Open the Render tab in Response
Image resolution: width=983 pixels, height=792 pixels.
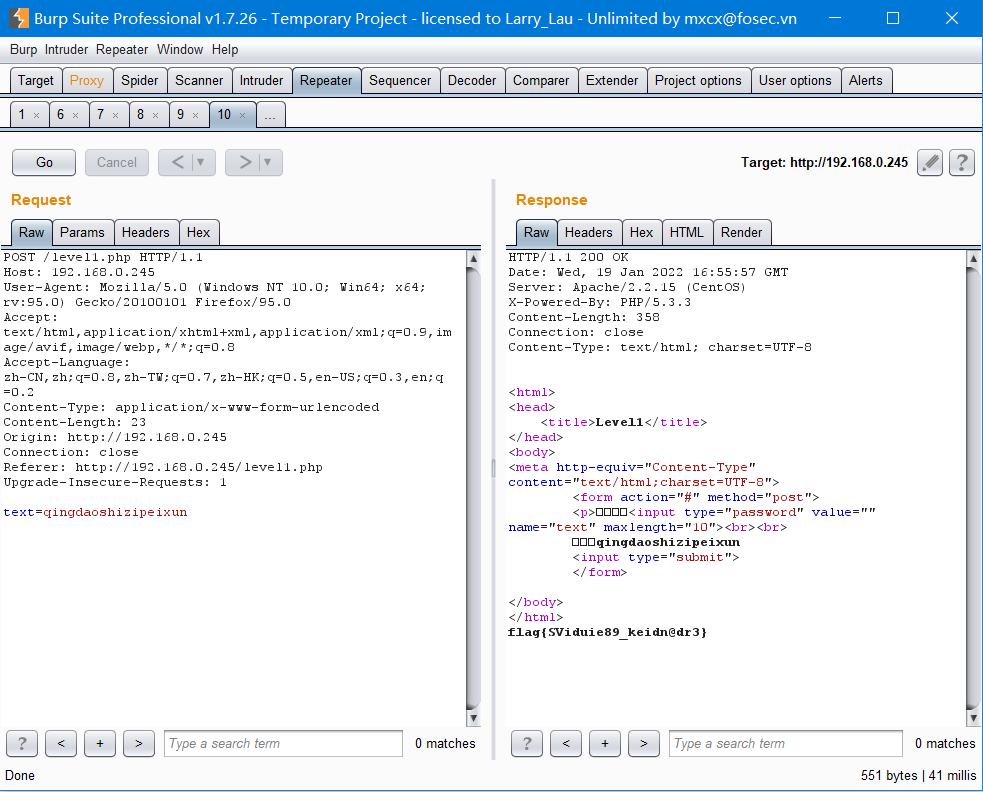coord(741,232)
